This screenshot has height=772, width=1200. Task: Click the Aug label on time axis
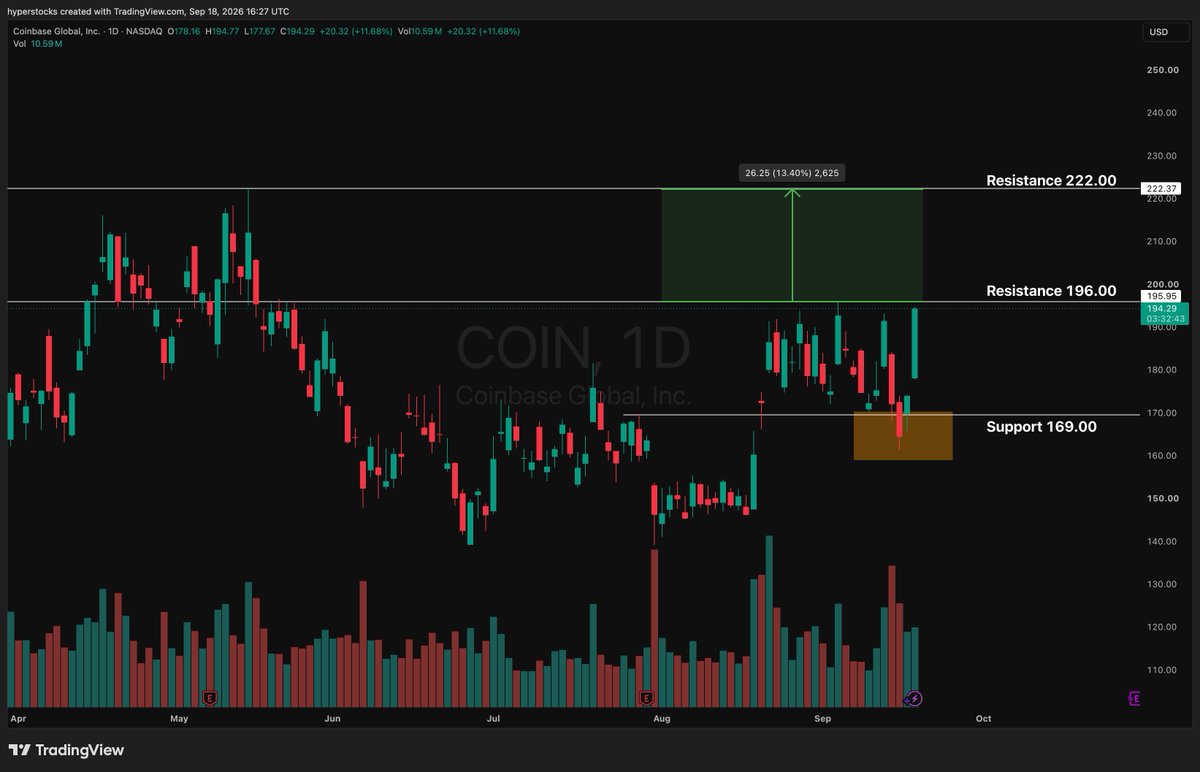click(661, 718)
